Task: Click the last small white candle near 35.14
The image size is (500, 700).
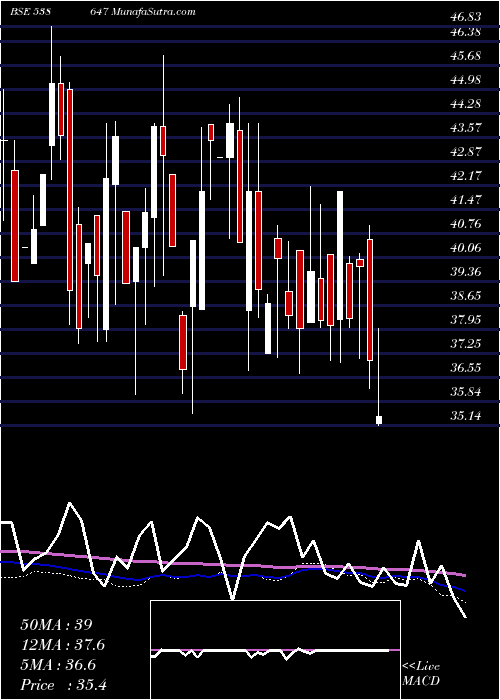Action: click(x=379, y=420)
